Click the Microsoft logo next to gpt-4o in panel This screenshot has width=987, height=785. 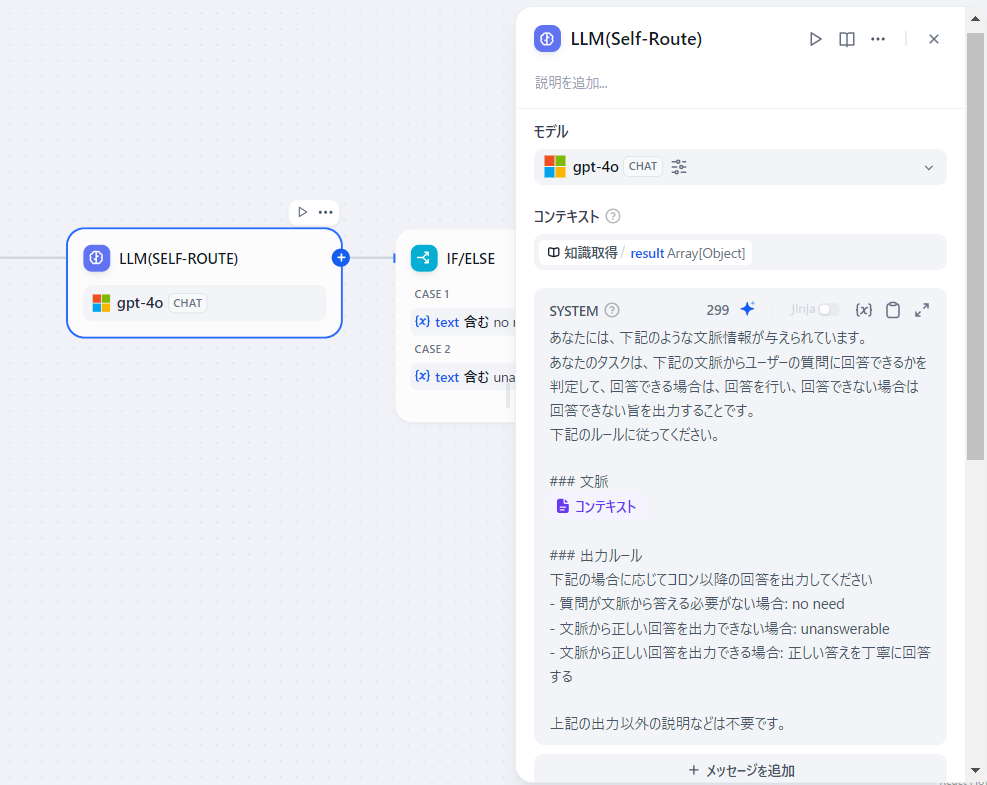(x=555, y=167)
